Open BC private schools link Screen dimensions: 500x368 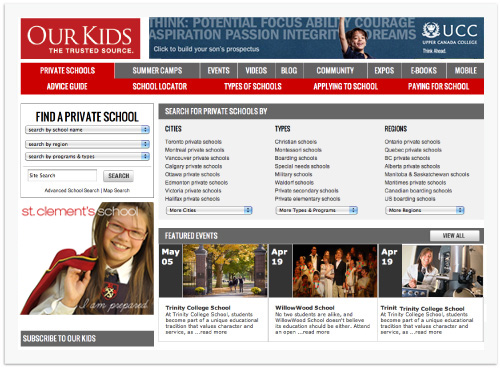[407, 158]
